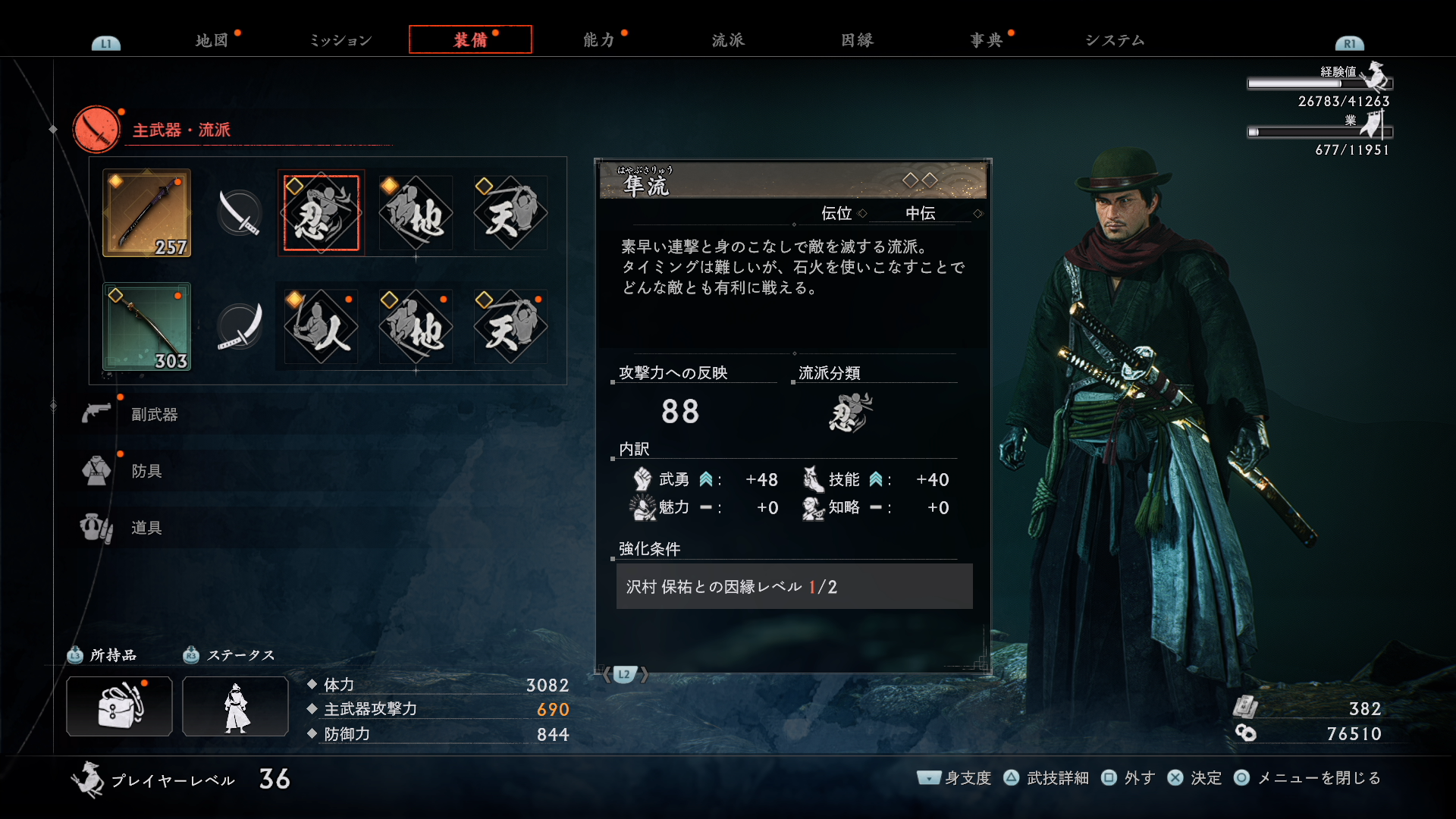Screen dimensions: 1456x819
Task: Open the システム system tab
Action: 1115,40
